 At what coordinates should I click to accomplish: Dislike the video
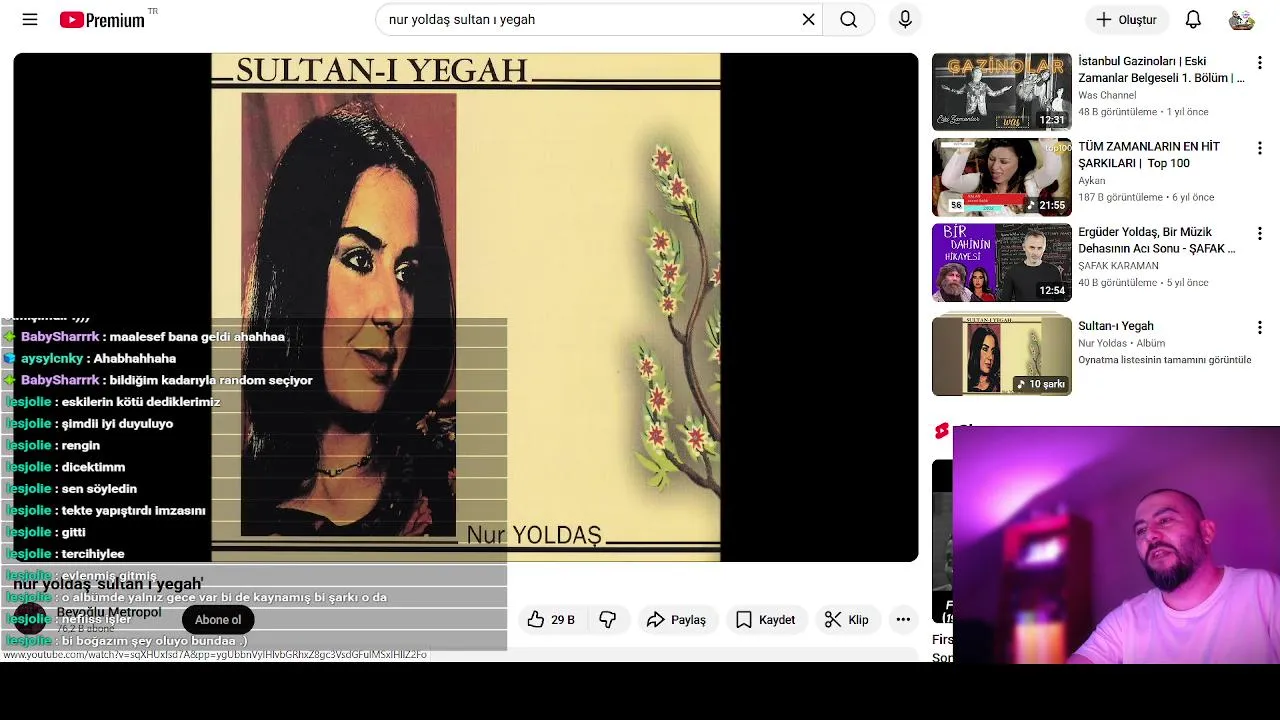(x=608, y=620)
